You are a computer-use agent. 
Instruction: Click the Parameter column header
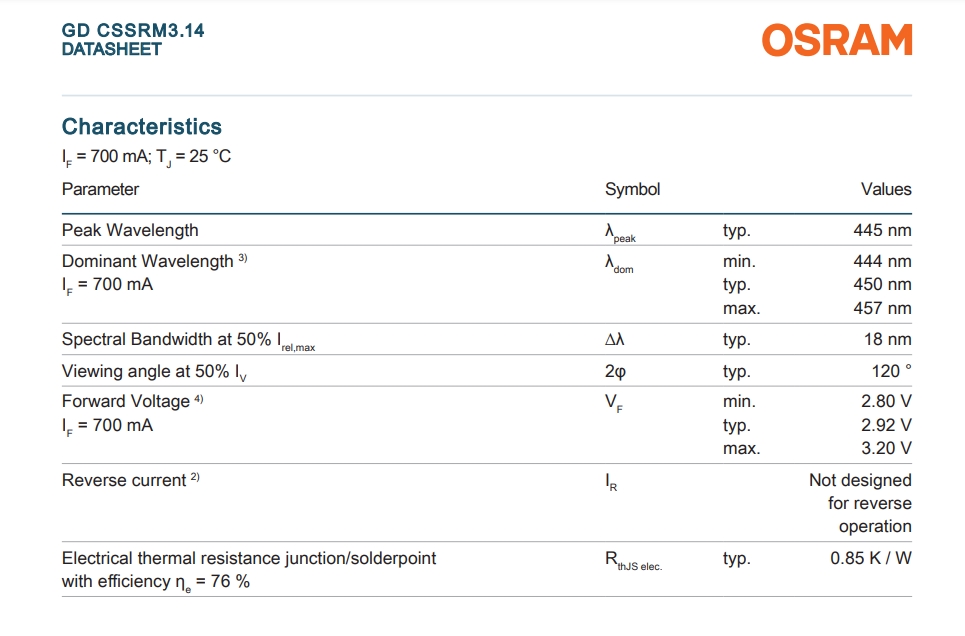tap(100, 189)
